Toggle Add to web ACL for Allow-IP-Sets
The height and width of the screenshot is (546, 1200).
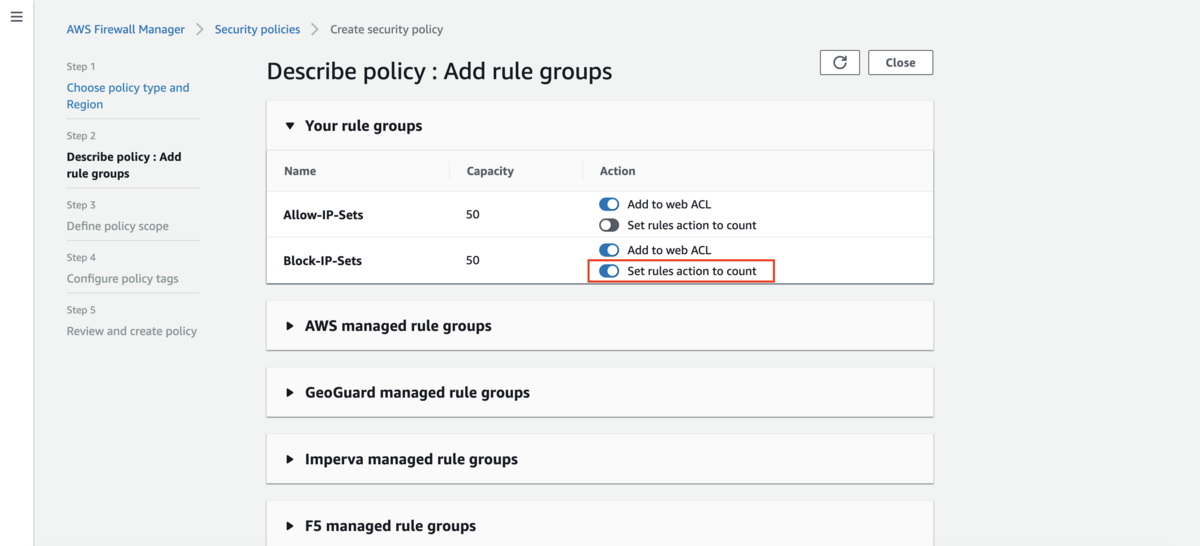pyautogui.click(x=609, y=204)
